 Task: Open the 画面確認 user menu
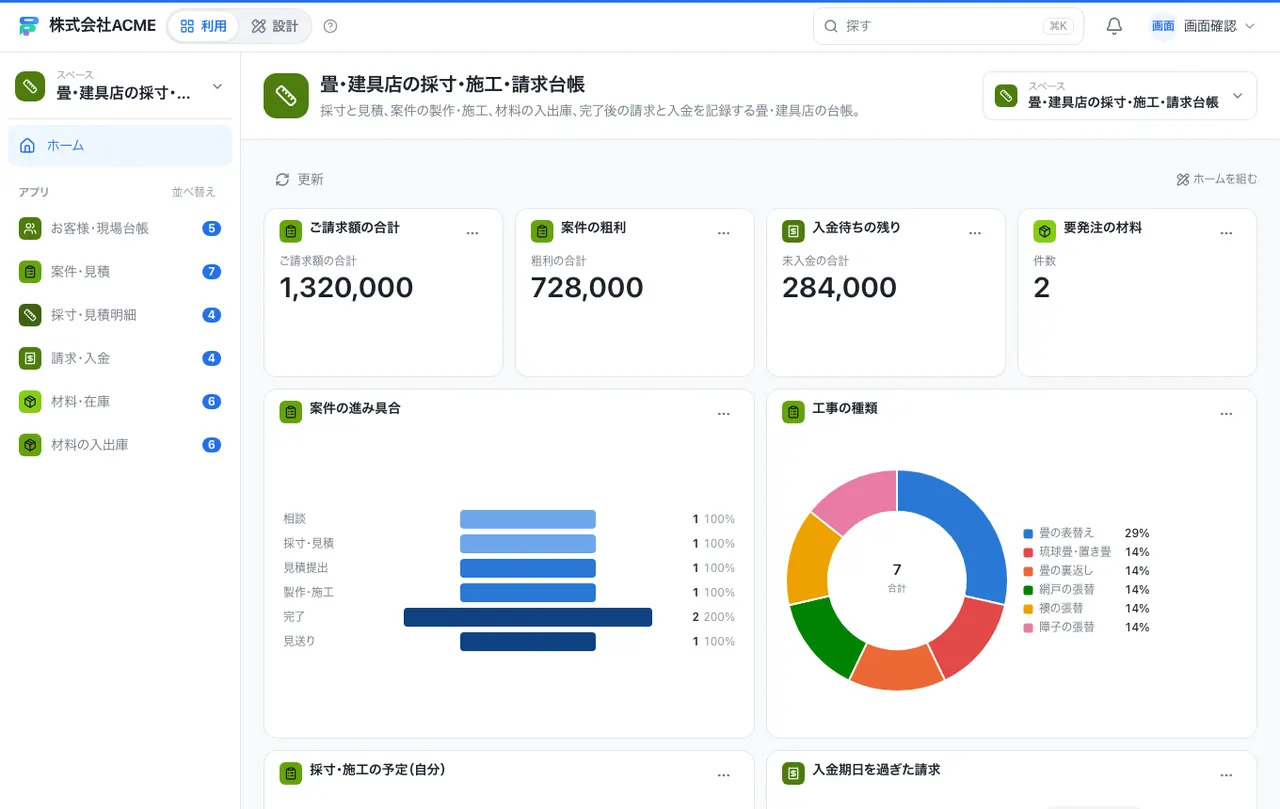point(1202,26)
